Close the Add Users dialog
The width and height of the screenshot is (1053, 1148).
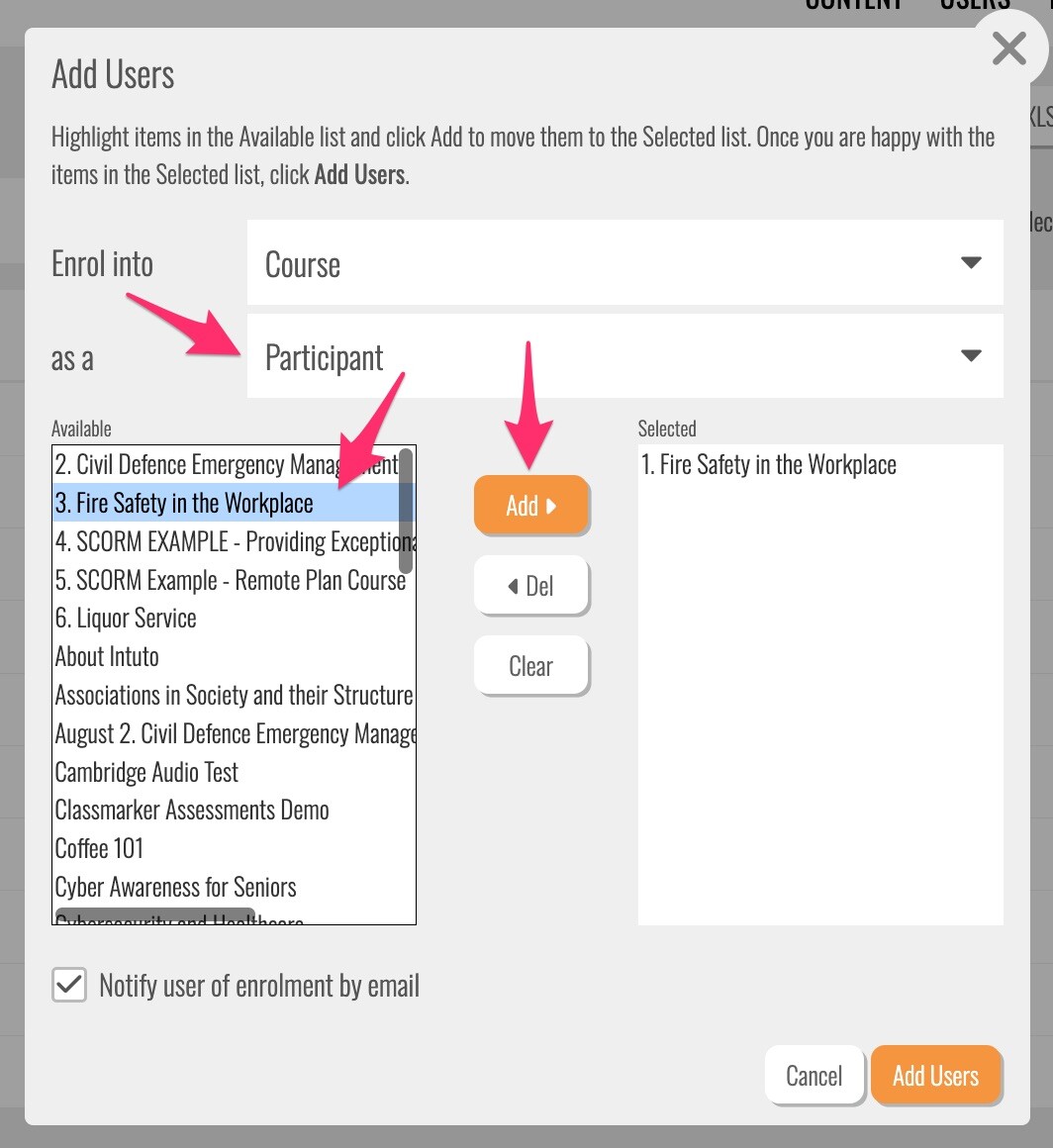pyautogui.click(x=1008, y=49)
